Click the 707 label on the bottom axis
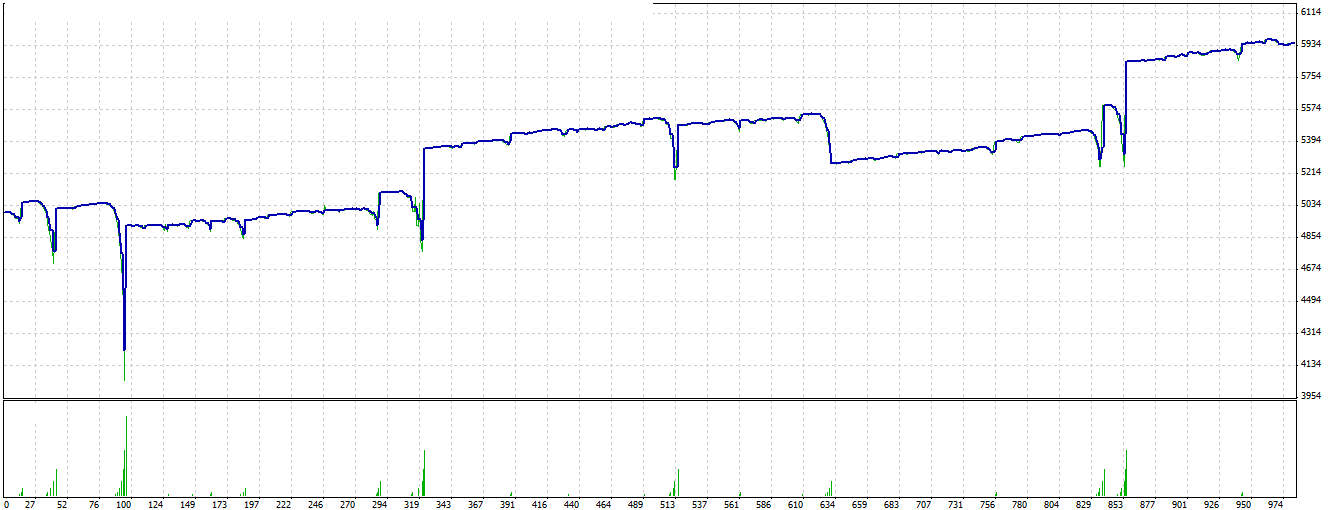 point(922,504)
